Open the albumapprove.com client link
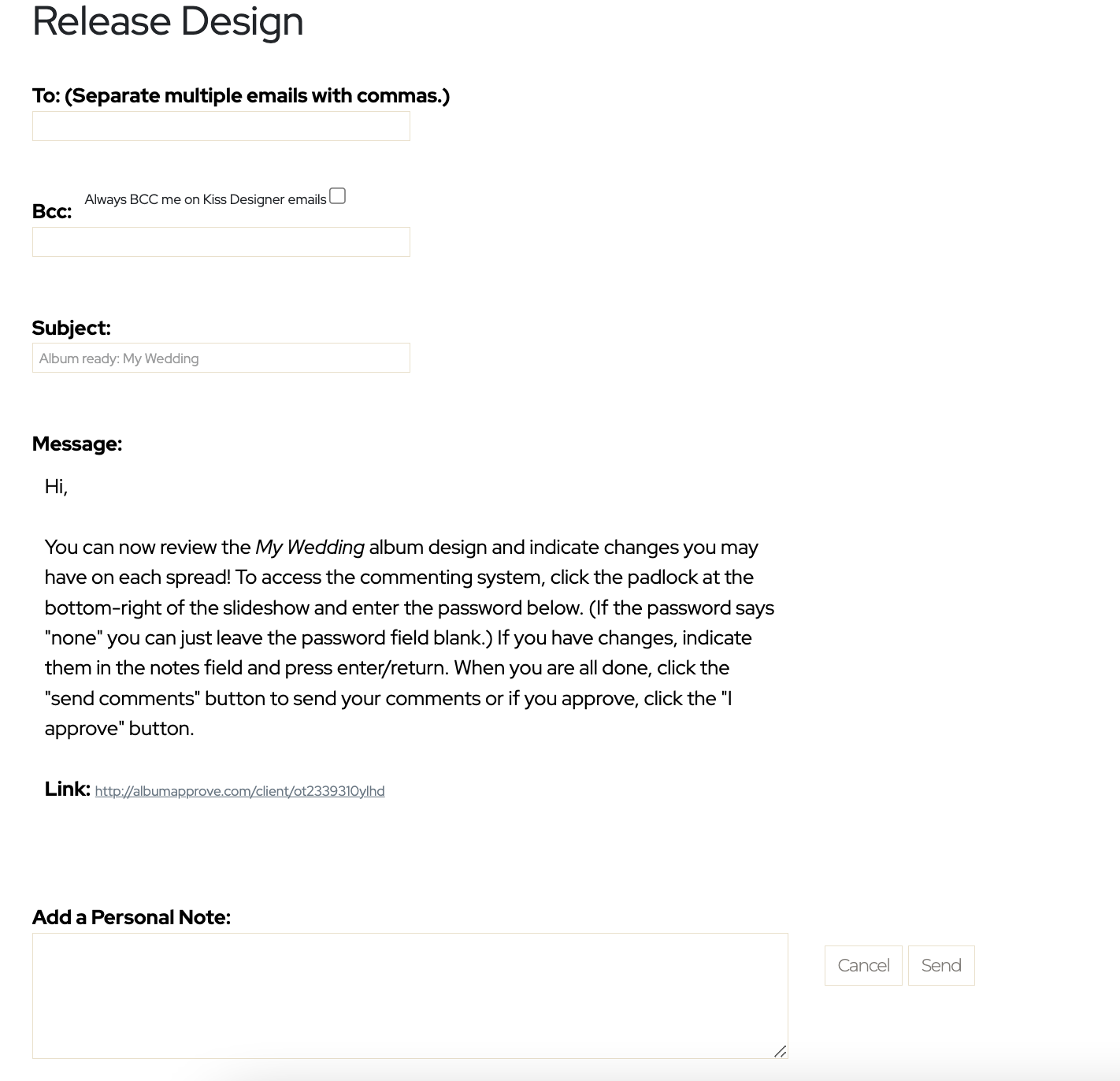 (239, 791)
